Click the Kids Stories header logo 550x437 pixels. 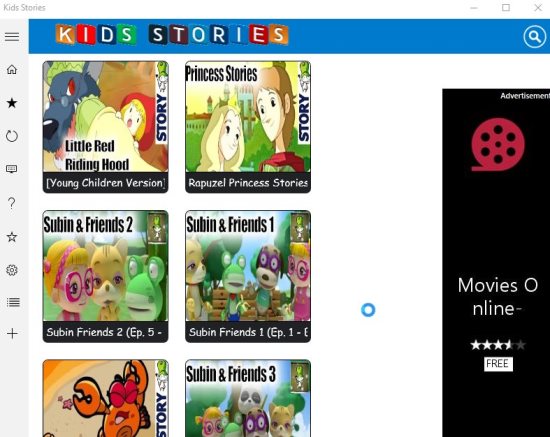click(172, 35)
